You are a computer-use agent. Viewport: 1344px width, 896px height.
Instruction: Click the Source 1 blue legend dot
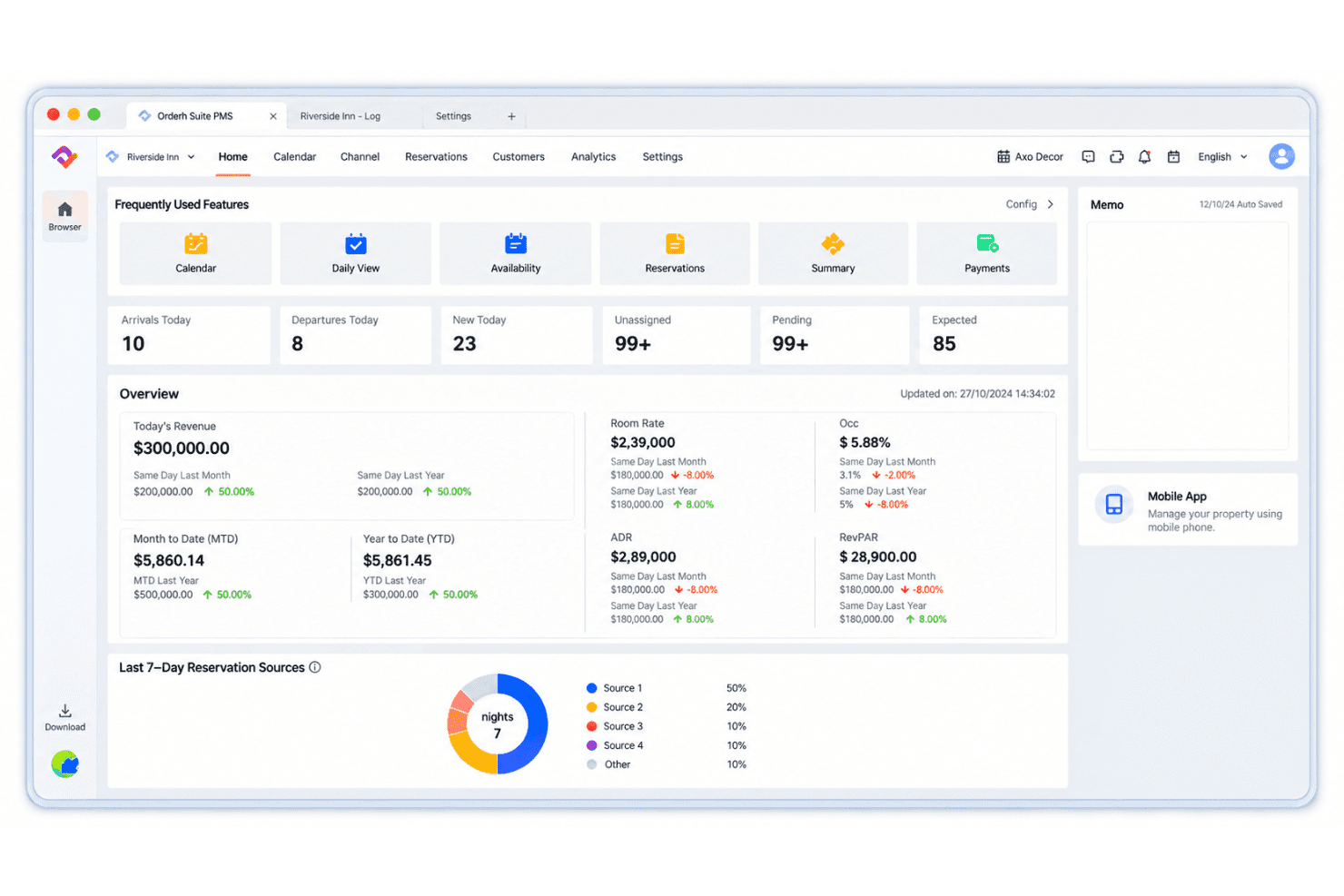coord(592,688)
